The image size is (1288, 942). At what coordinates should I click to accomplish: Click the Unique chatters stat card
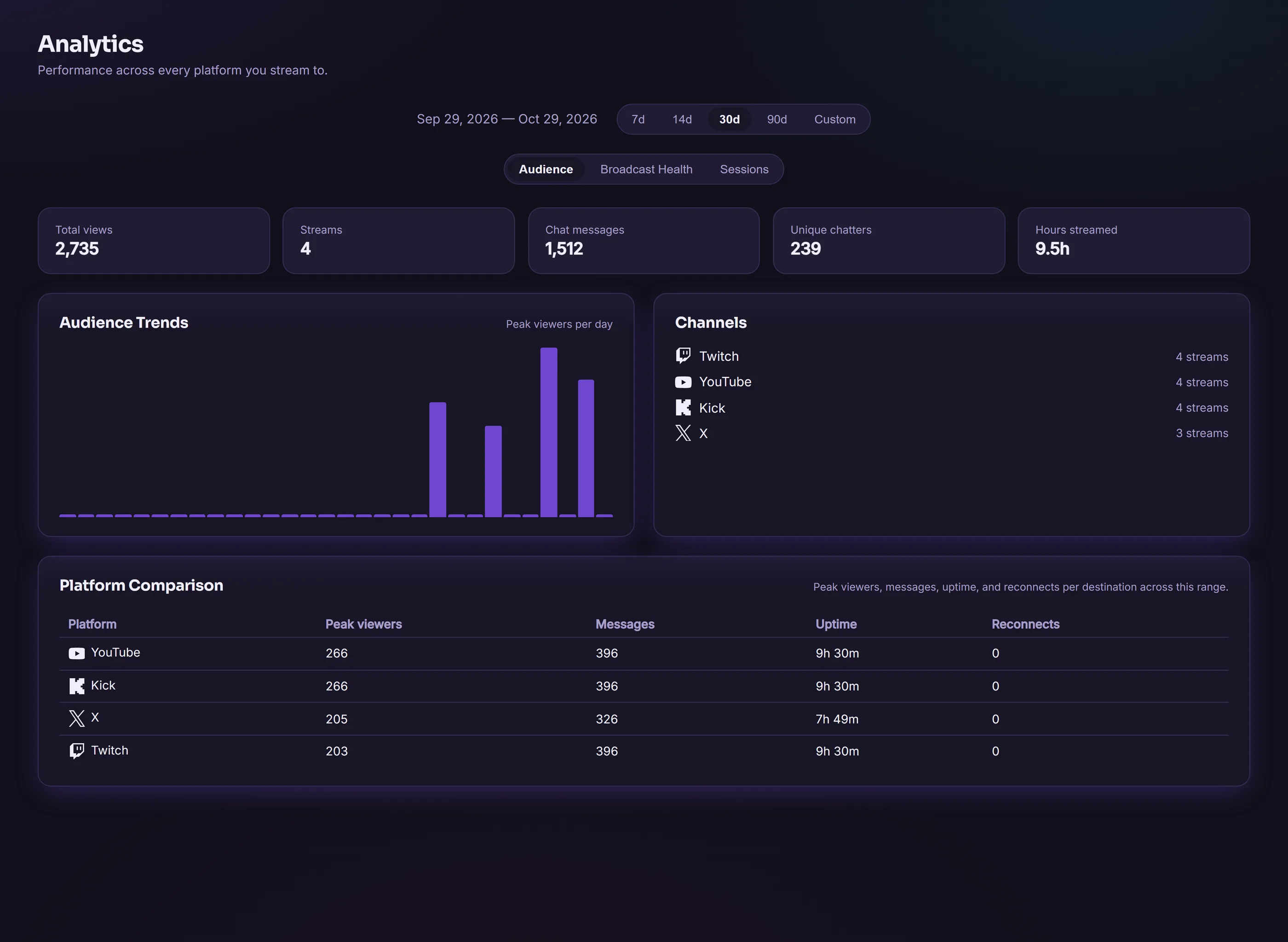point(889,241)
